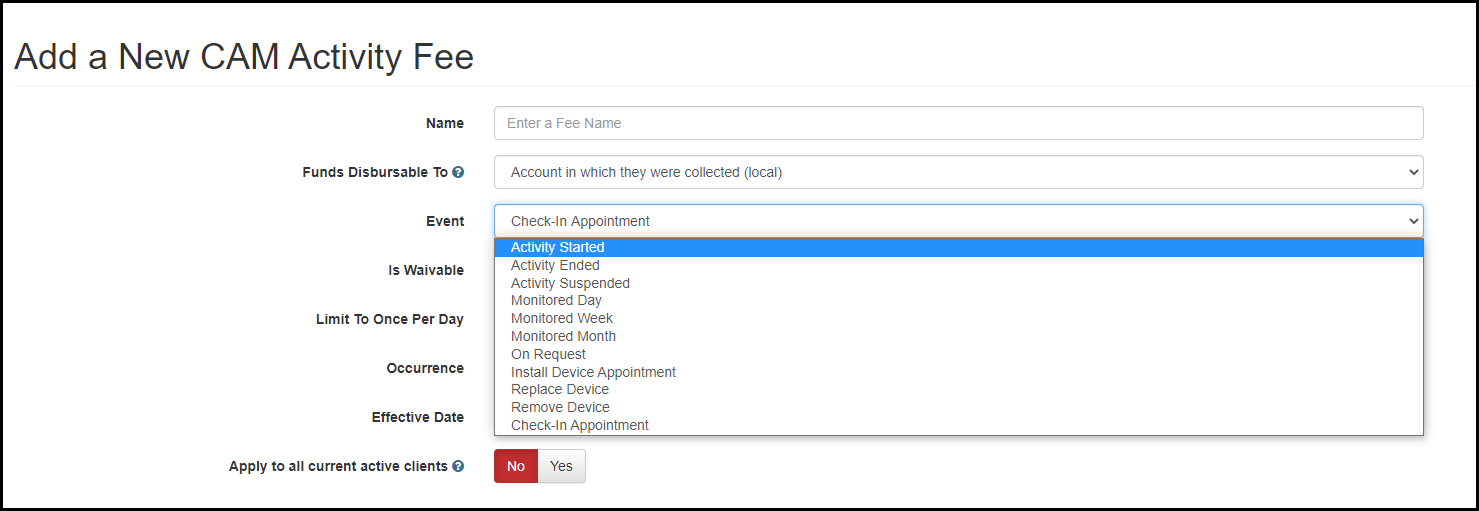Select Monitored Month option
This screenshot has height=511, width=1479.
(563, 336)
